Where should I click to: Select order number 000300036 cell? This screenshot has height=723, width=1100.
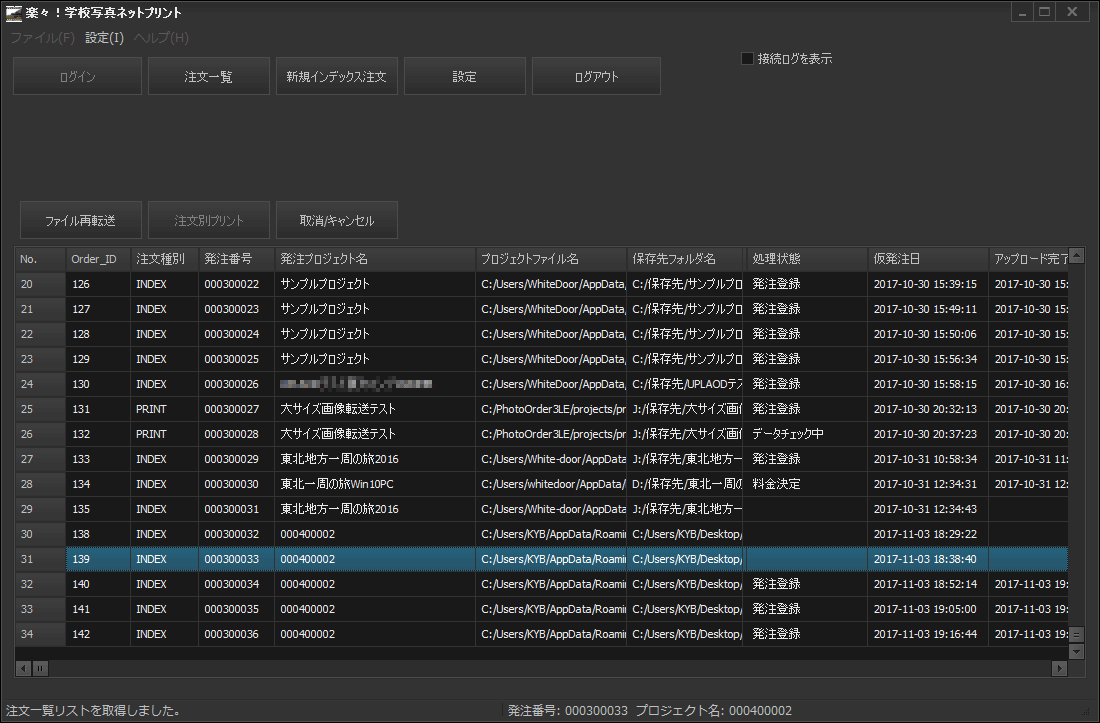(236, 634)
